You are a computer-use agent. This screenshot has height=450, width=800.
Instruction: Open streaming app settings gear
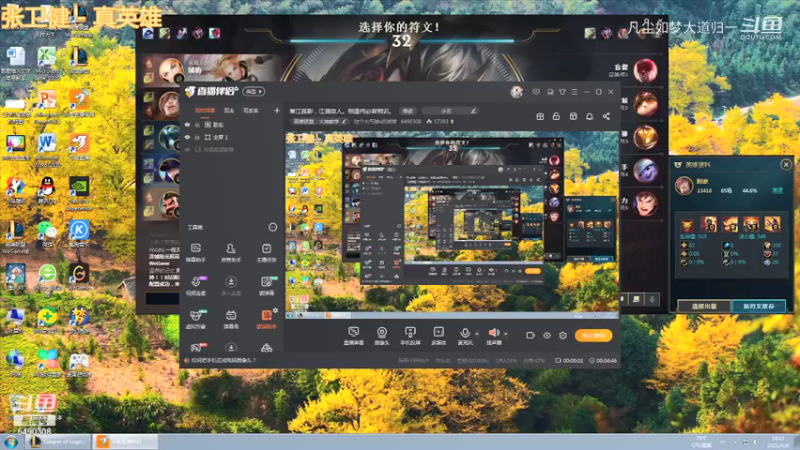coord(563,335)
